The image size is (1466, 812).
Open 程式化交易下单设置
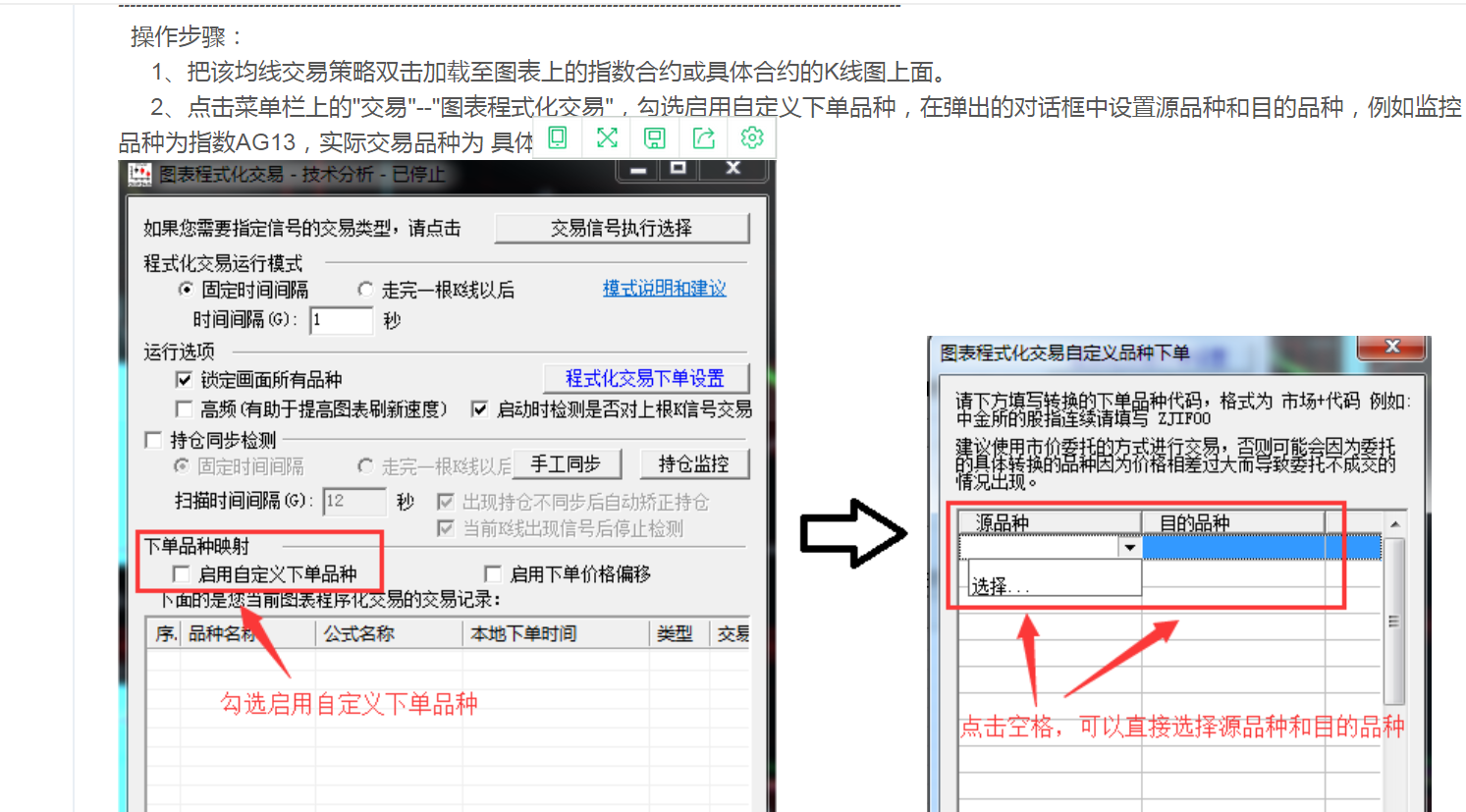(x=645, y=379)
